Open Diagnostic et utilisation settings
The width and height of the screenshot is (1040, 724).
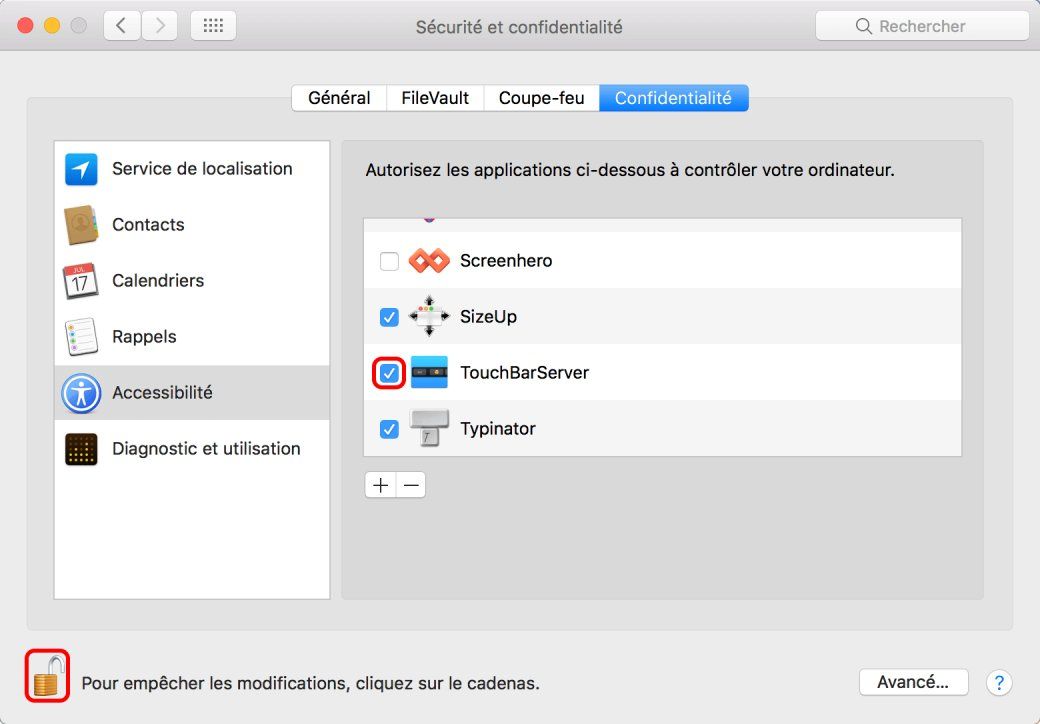pos(205,448)
